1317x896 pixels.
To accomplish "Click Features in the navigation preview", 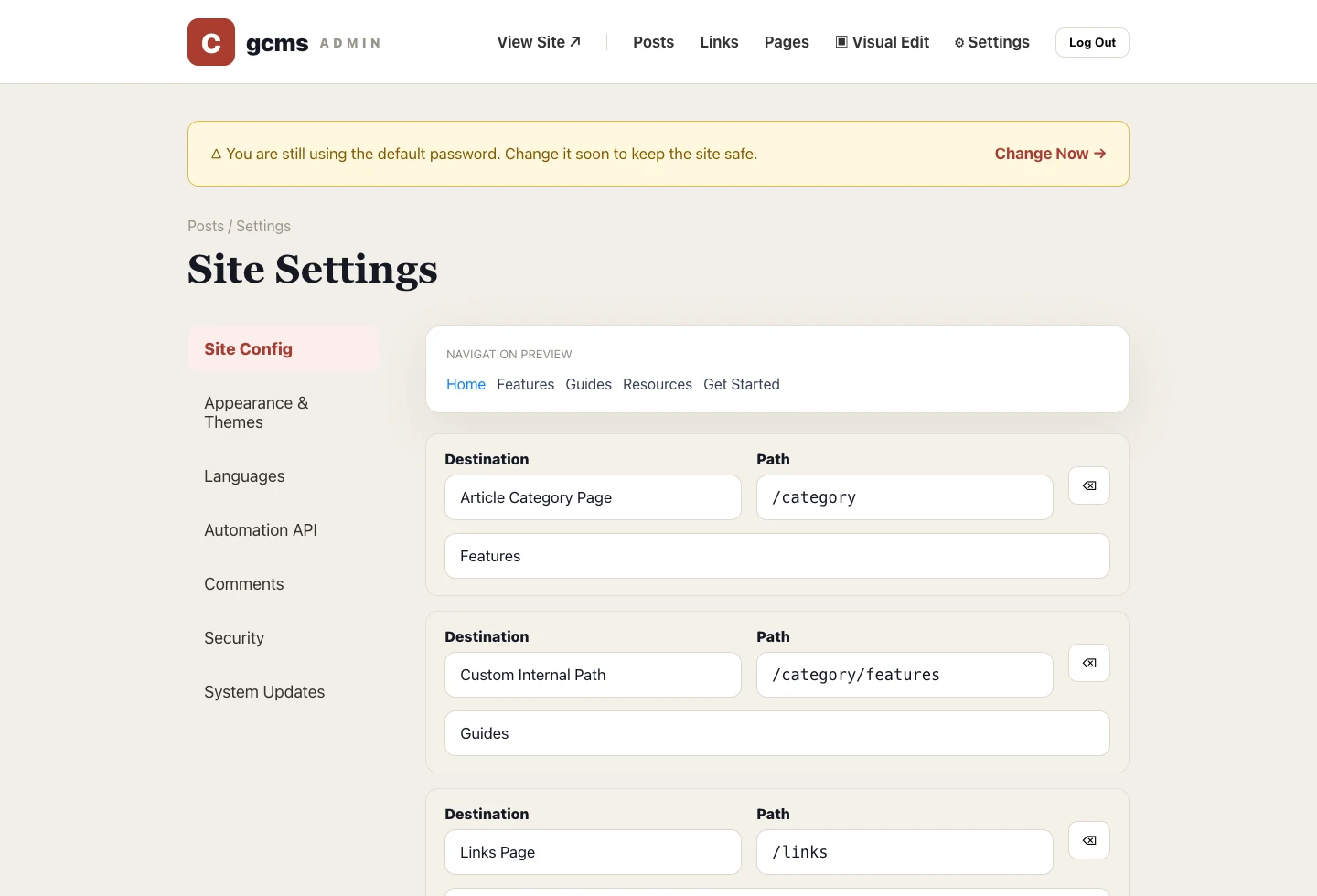I will pos(525,384).
